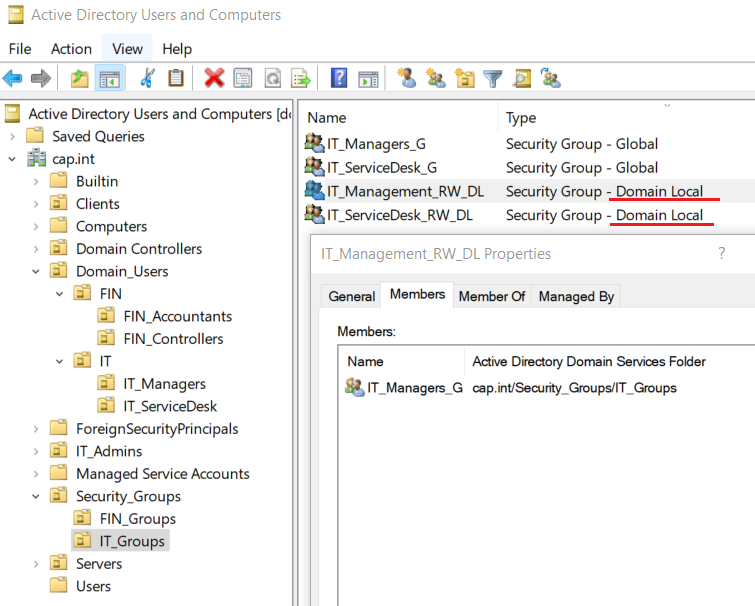The image size is (755, 606).
Task: Collapse the Domain_Users OU
Action: 36,271
